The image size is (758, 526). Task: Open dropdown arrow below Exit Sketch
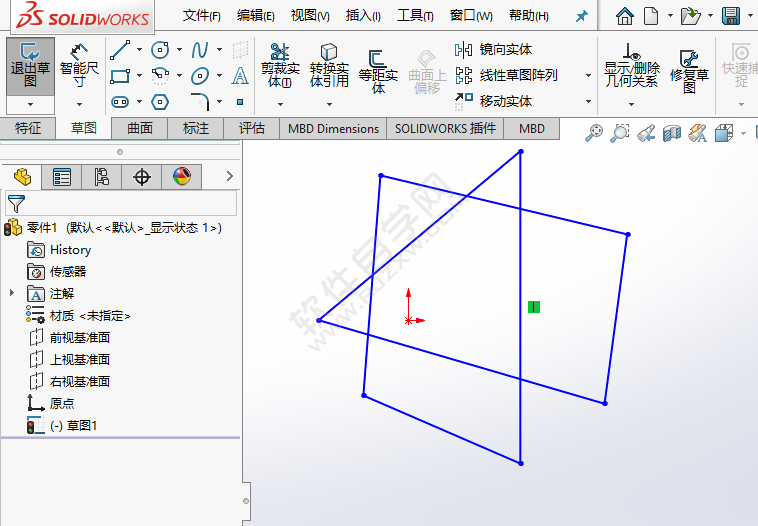[30, 104]
